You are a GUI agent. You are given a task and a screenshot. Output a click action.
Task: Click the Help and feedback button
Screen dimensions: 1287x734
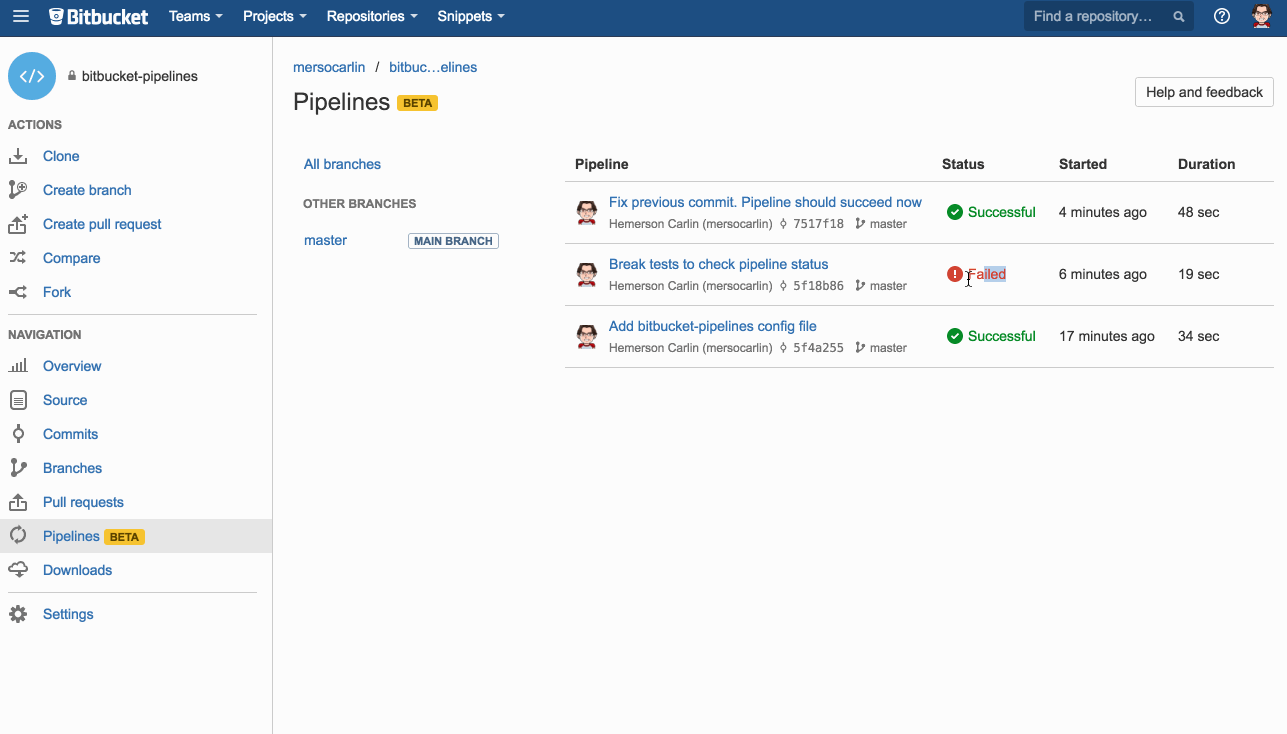pyautogui.click(x=1204, y=92)
